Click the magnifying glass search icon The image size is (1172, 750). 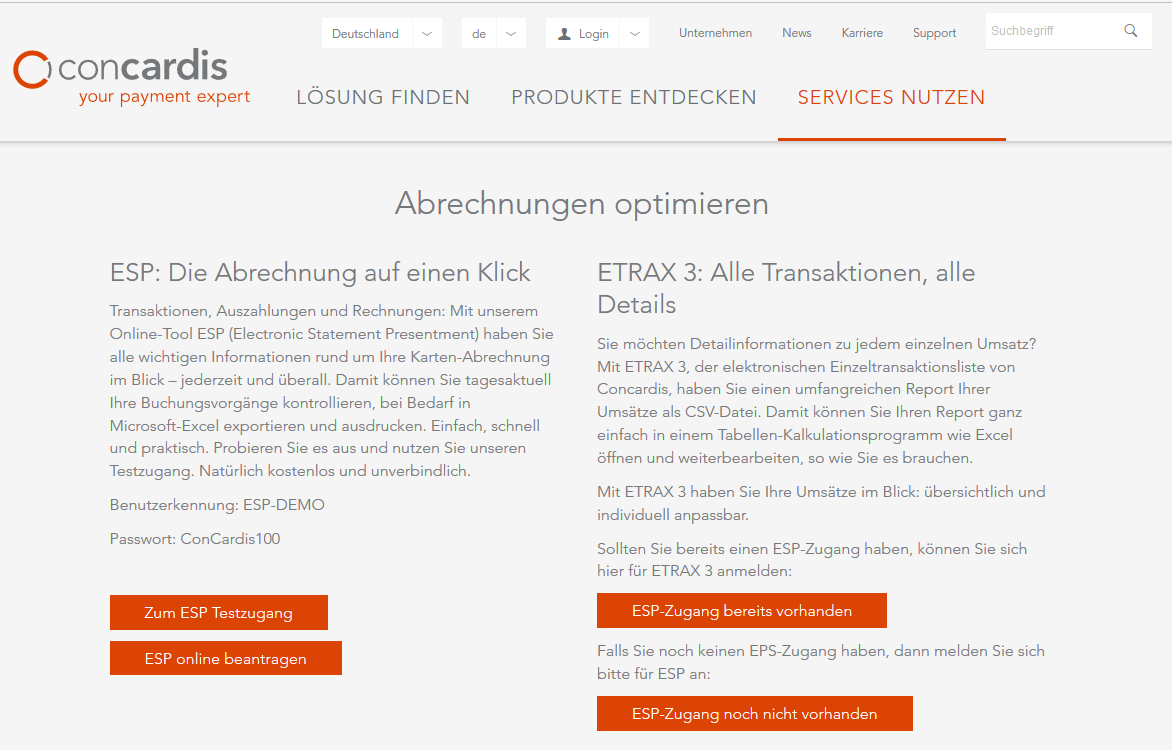[1131, 31]
